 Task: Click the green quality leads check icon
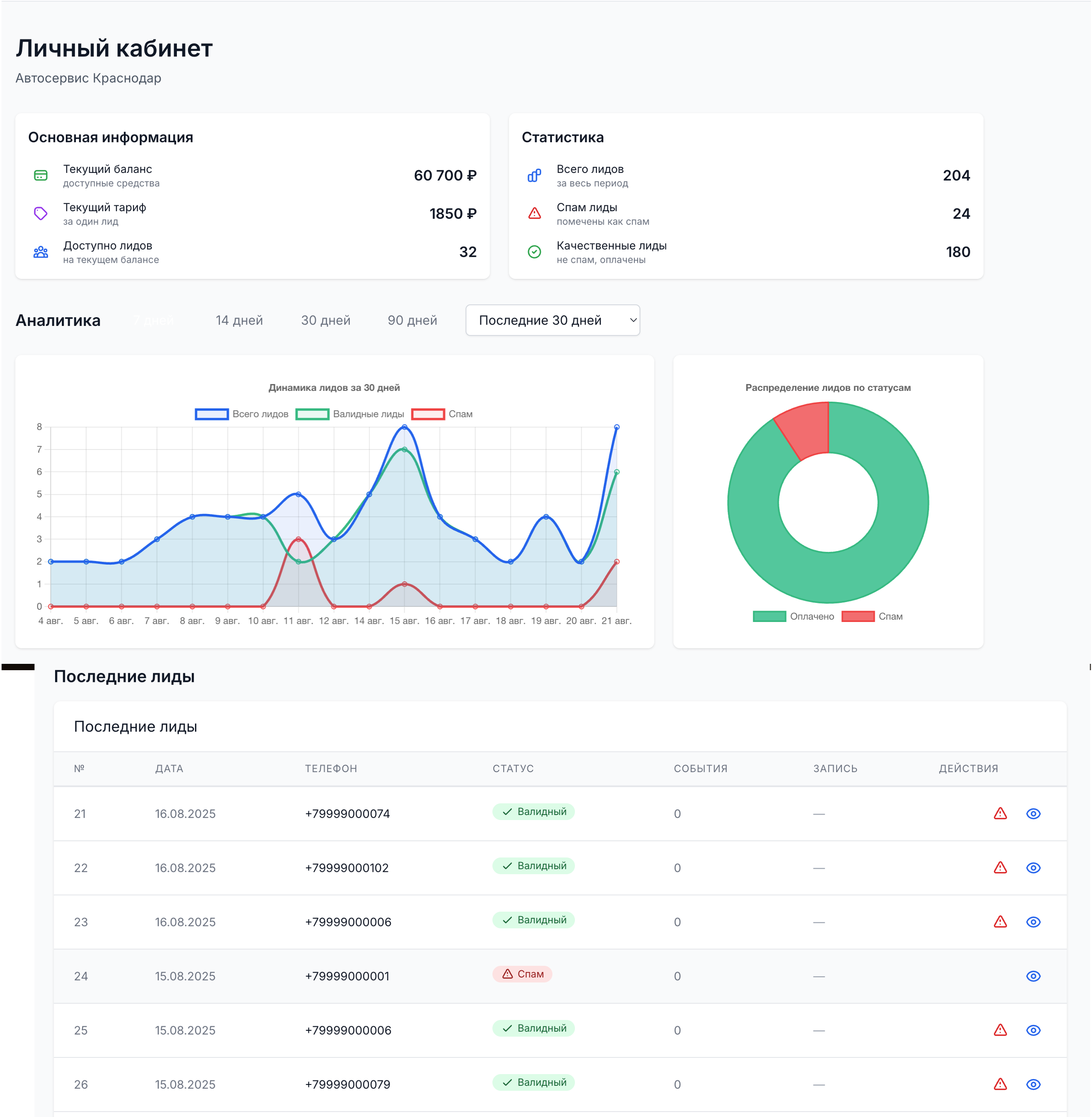tap(534, 252)
